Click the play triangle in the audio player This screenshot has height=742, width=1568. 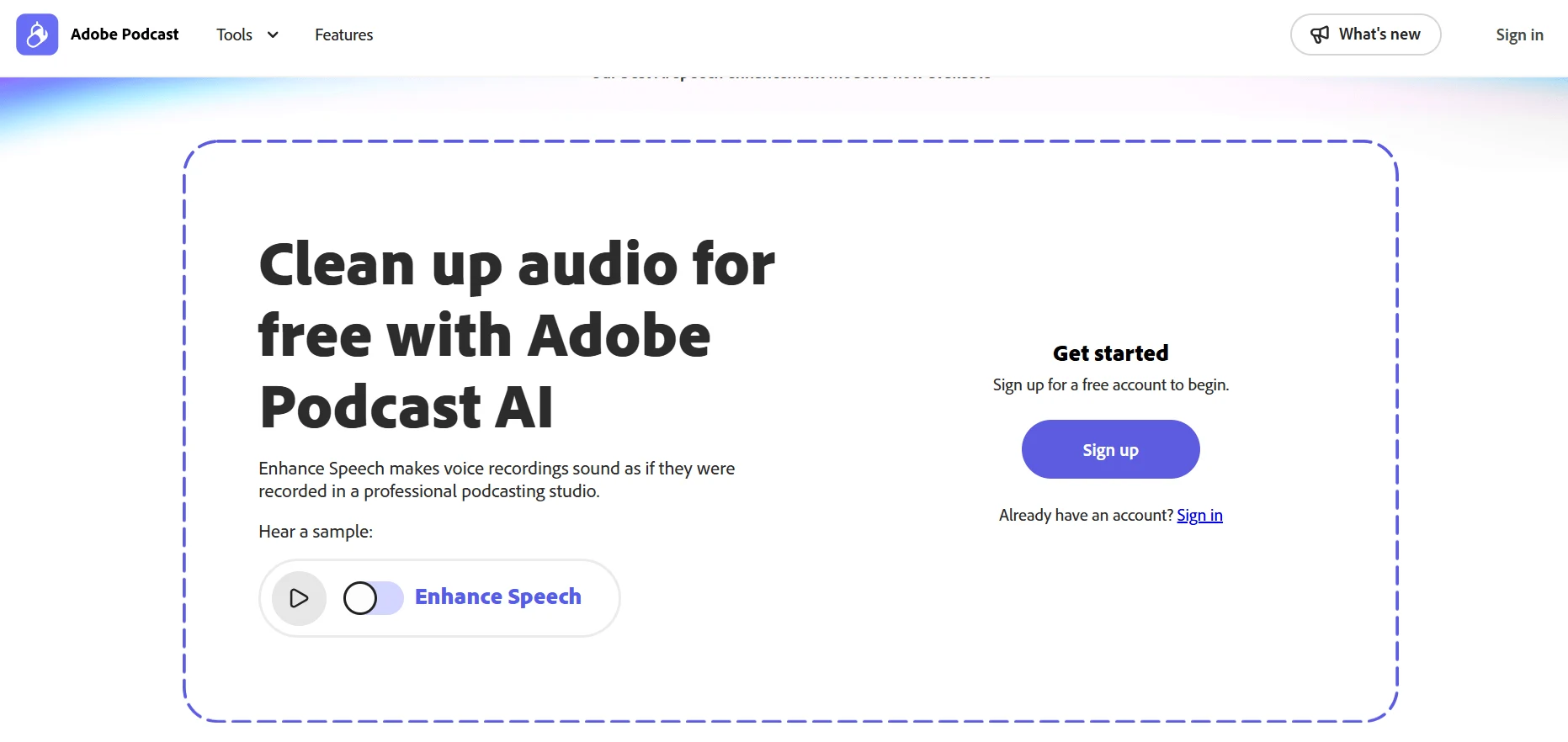(x=298, y=597)
